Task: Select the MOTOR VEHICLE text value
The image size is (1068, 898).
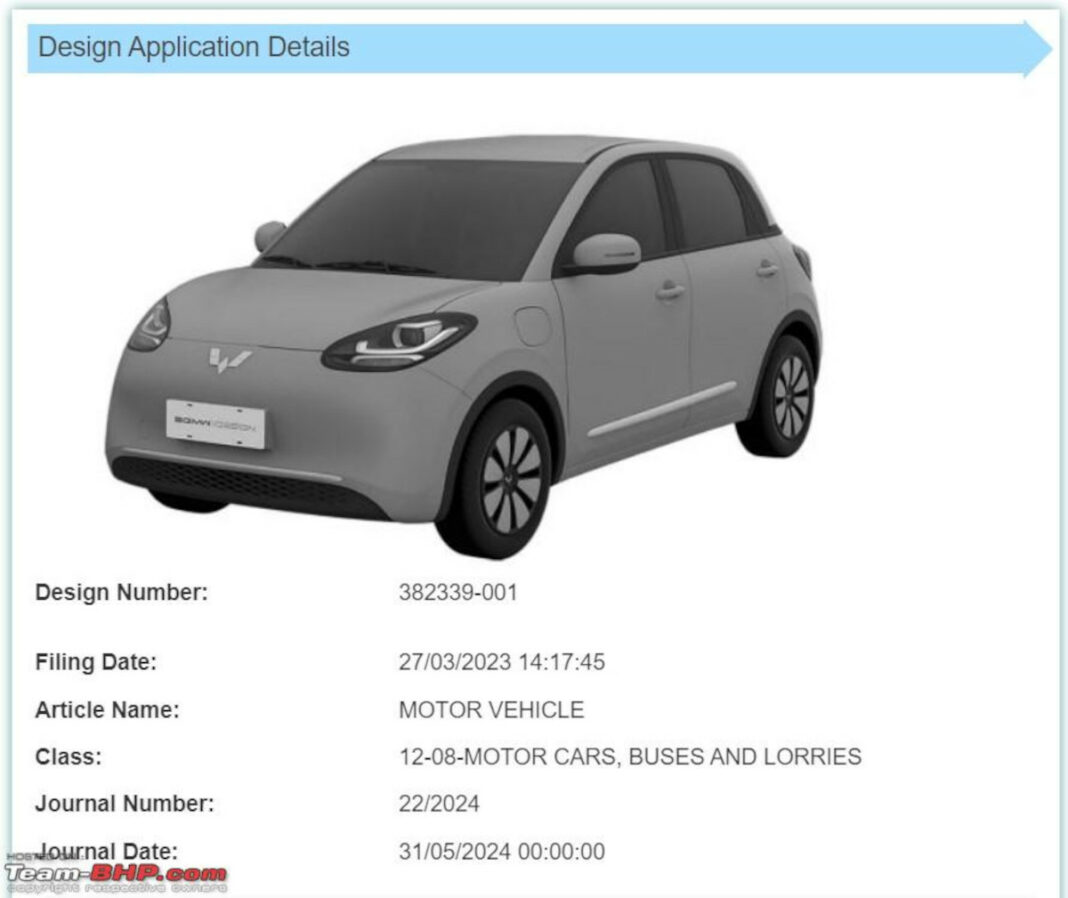Action: [x=491, y=710]
